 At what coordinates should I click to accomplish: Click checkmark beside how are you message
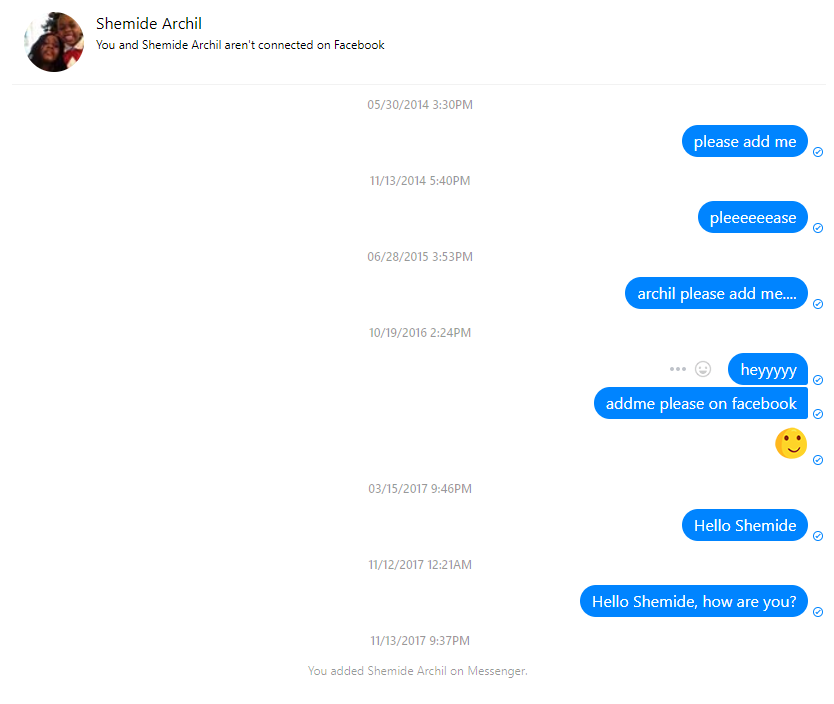tap(818, 612)
